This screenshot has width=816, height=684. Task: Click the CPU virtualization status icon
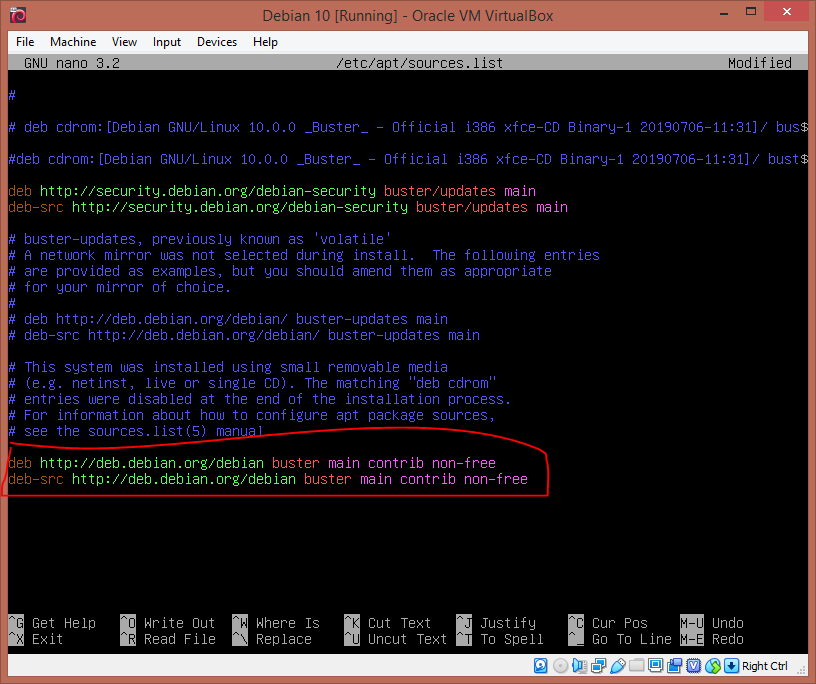pyautogui.click(x=694, y=666)
